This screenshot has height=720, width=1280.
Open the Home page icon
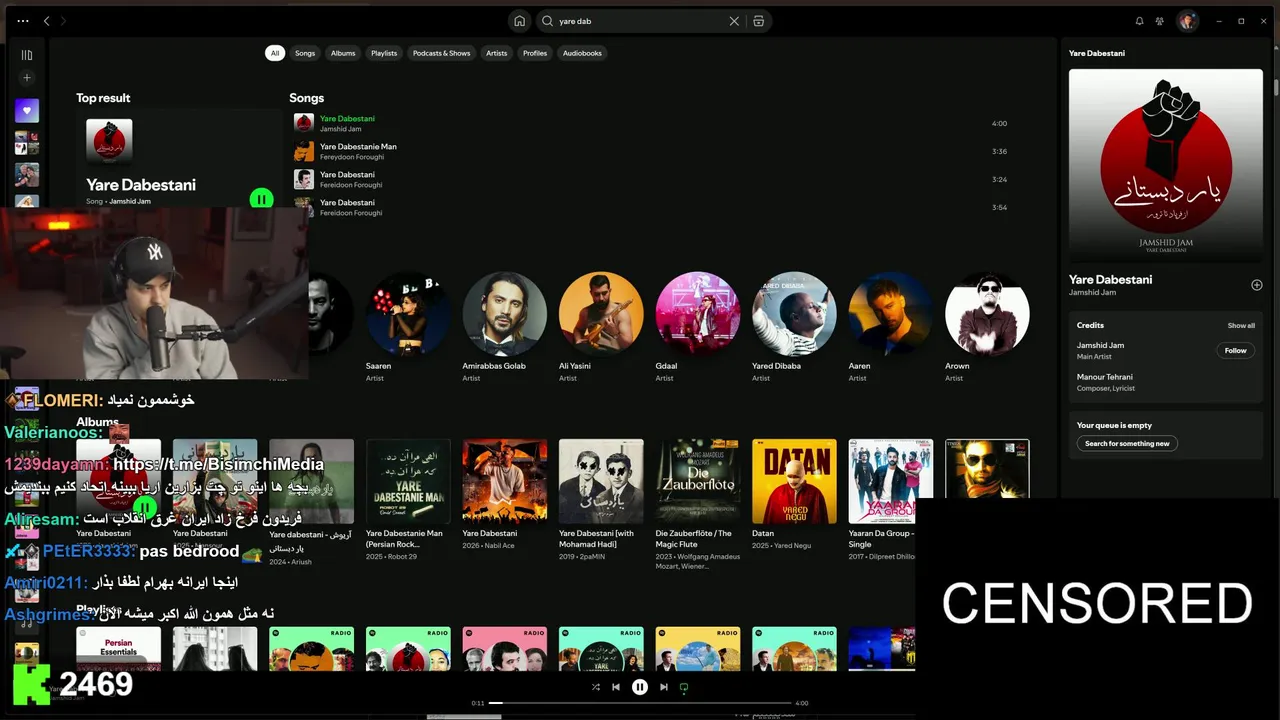coord(519,21)
